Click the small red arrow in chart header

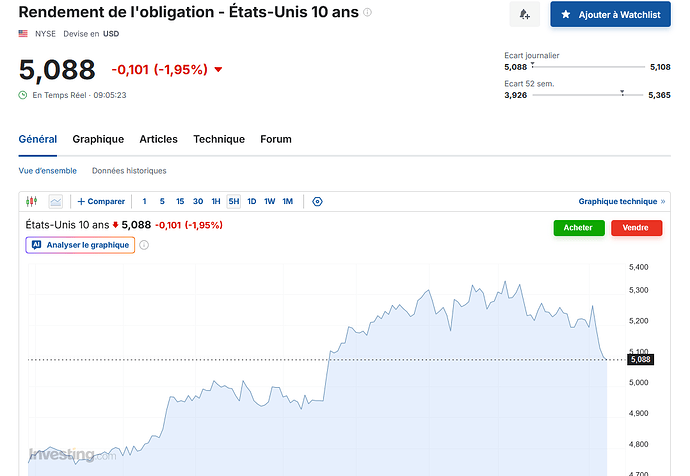pyautogui.click(x=115, y=225)
